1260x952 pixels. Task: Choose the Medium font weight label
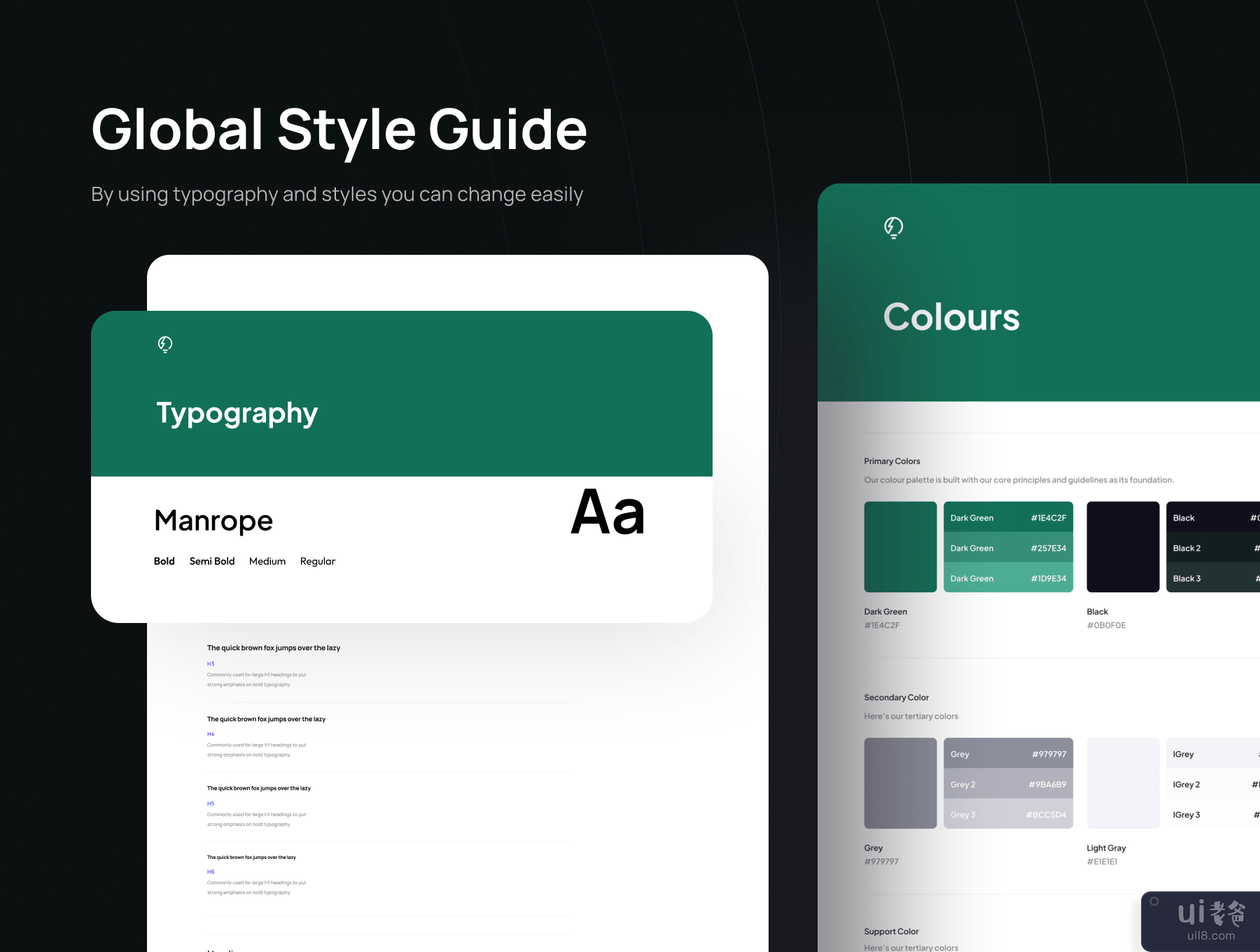coord(267,561)
